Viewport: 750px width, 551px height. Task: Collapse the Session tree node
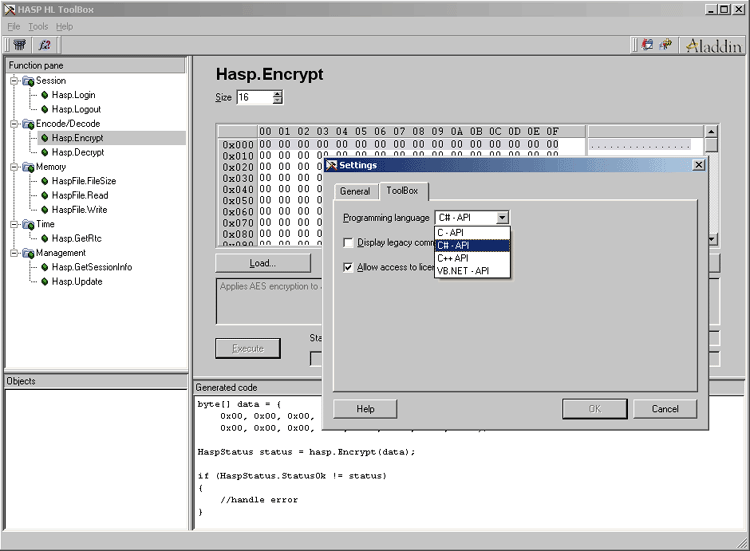tap(14, 80)
